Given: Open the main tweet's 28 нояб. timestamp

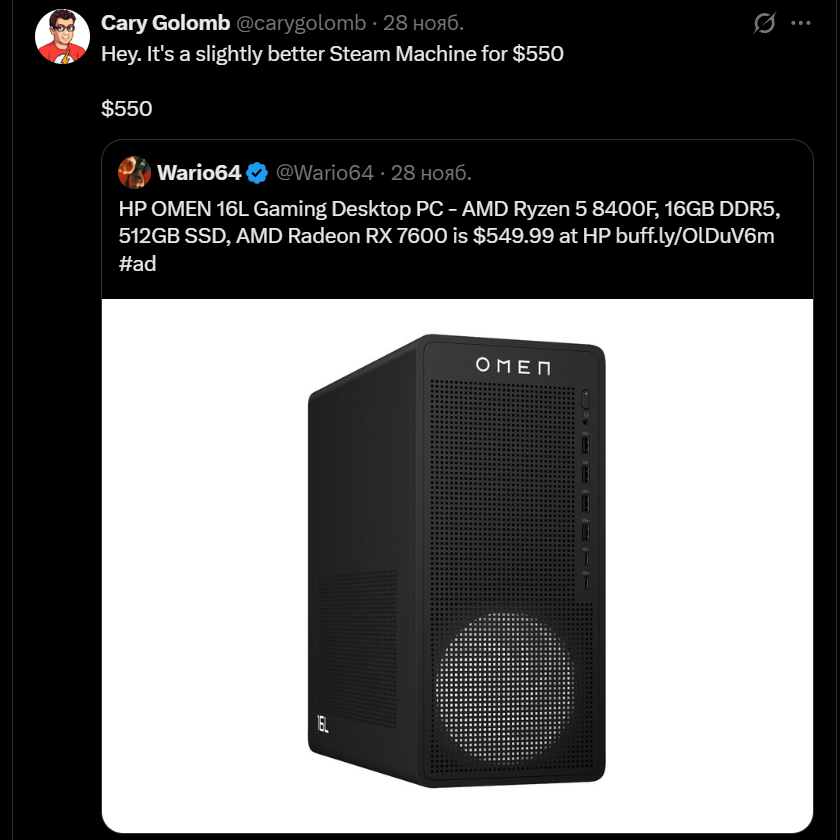Looking at the screenshot, I should [424, 23].
